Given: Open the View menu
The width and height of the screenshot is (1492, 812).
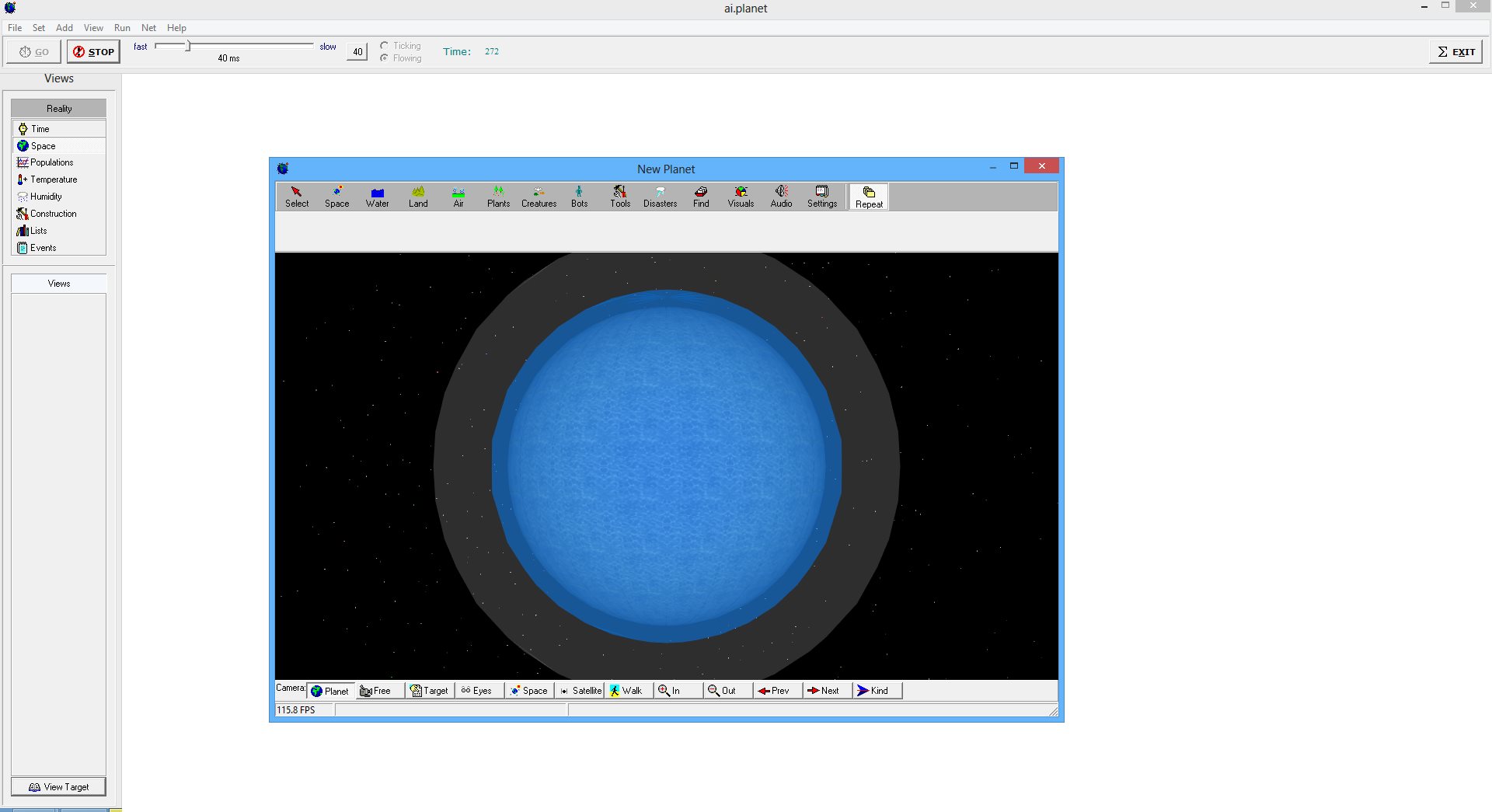Looking at the screenshot, I should coord(93,28).
